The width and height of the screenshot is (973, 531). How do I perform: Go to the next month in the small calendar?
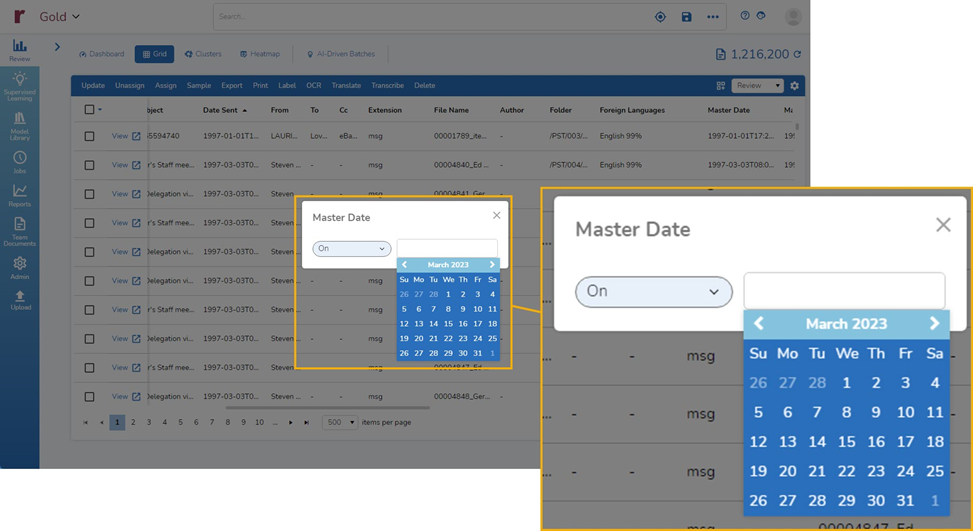(492, 264)
